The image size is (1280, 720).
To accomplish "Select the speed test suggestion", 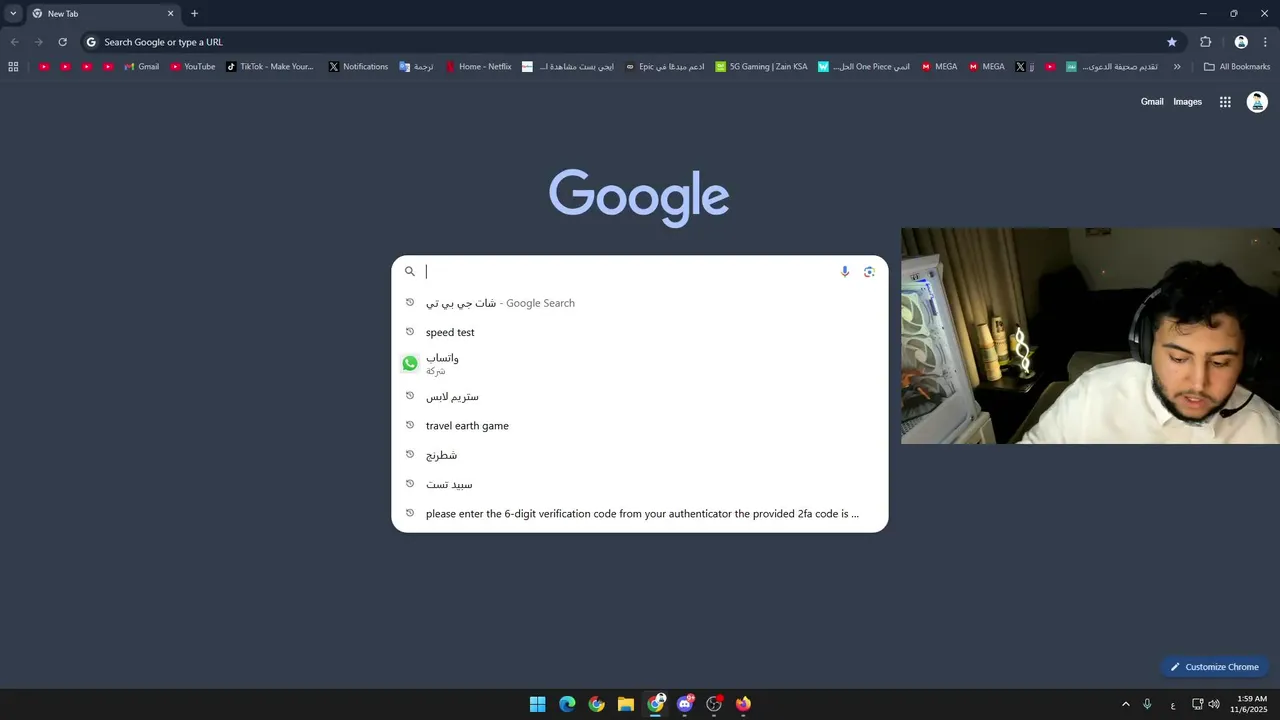I will pyautogui.click(x=640, y=332).
